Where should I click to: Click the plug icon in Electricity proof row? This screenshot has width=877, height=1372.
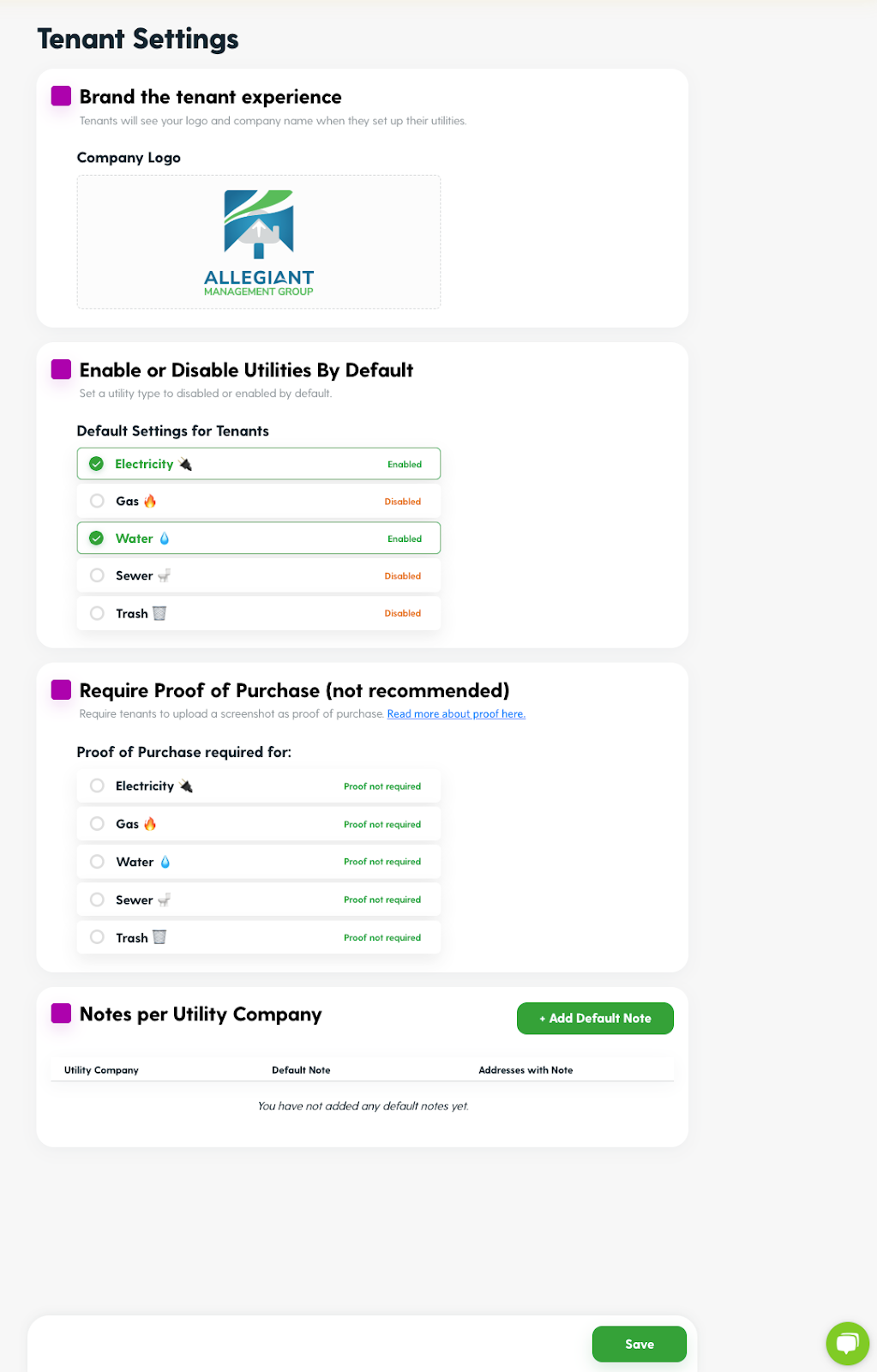click(x=186, y=785)
